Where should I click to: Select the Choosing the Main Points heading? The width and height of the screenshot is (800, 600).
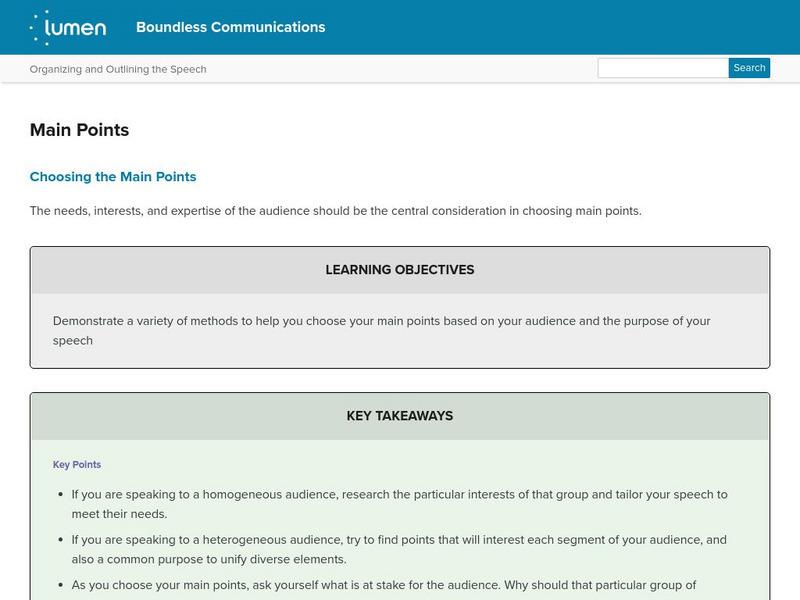click(113, 177)
